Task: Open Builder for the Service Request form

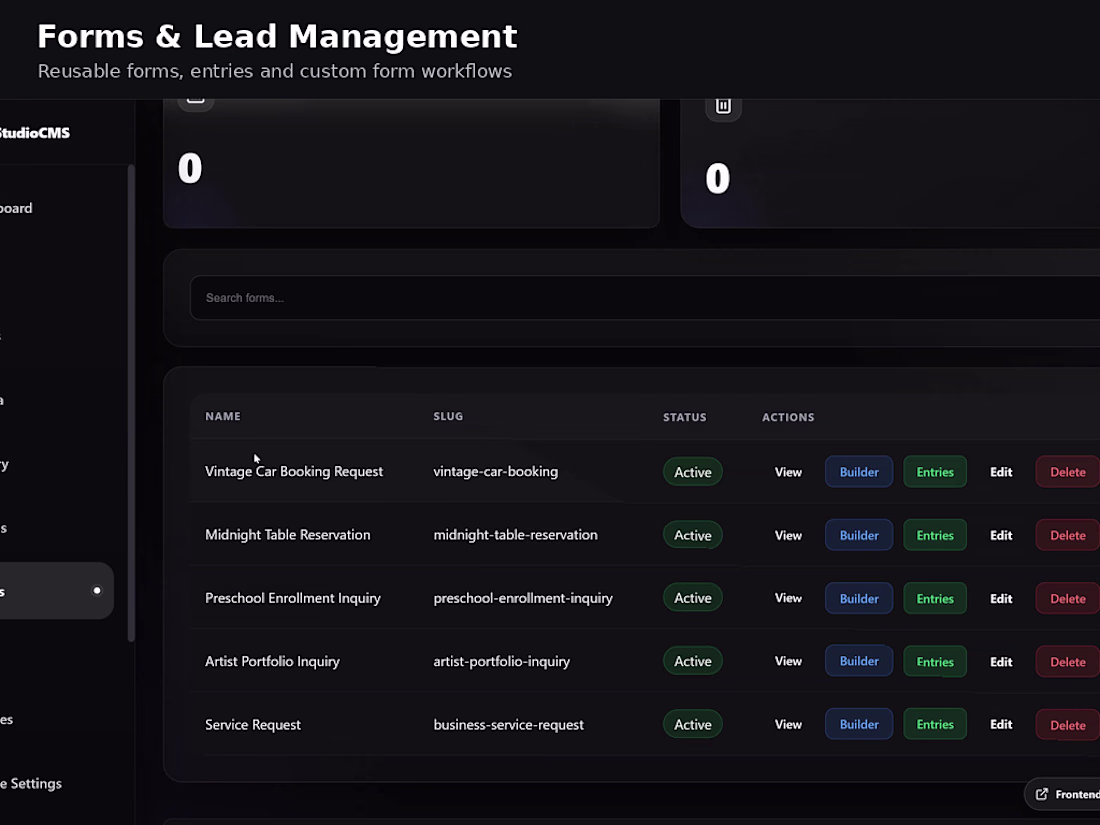Action: (x=859, y=725)
